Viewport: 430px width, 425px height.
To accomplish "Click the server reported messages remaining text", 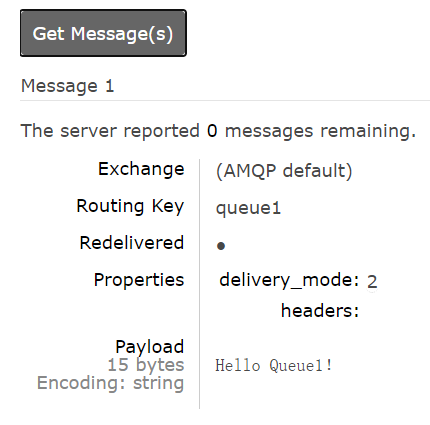I will click(x=218, y=131).
